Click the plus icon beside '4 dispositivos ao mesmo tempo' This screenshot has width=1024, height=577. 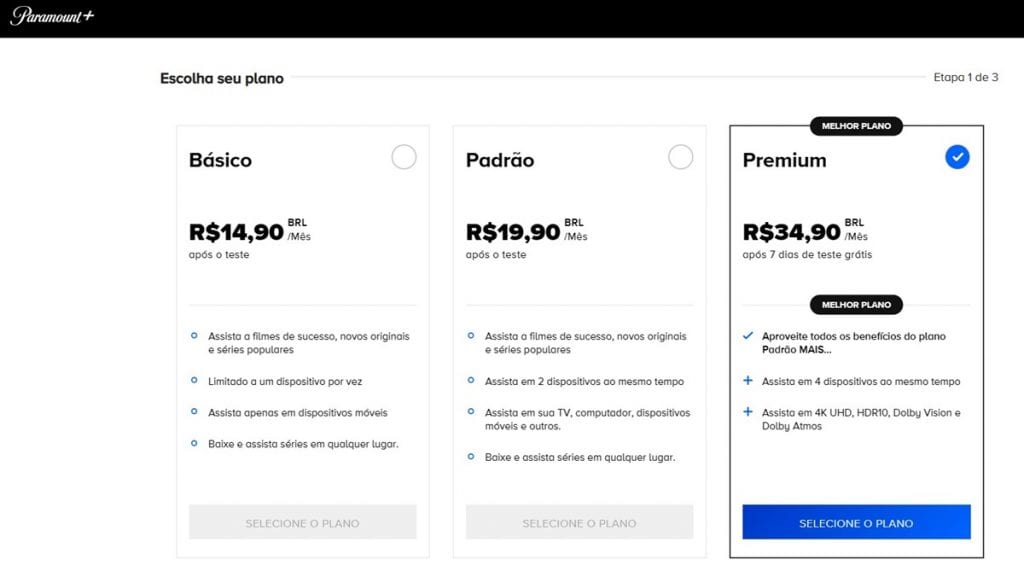coord(748,381)
